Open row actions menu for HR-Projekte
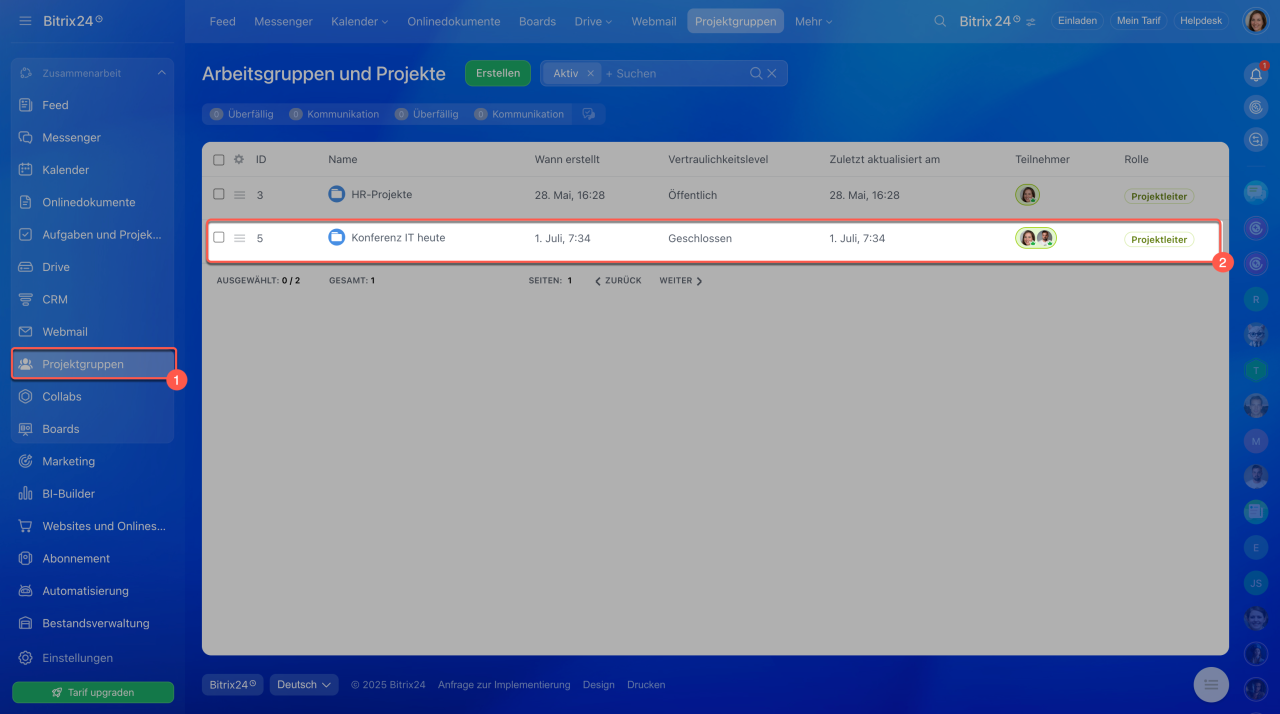 (x=239, y=195)
